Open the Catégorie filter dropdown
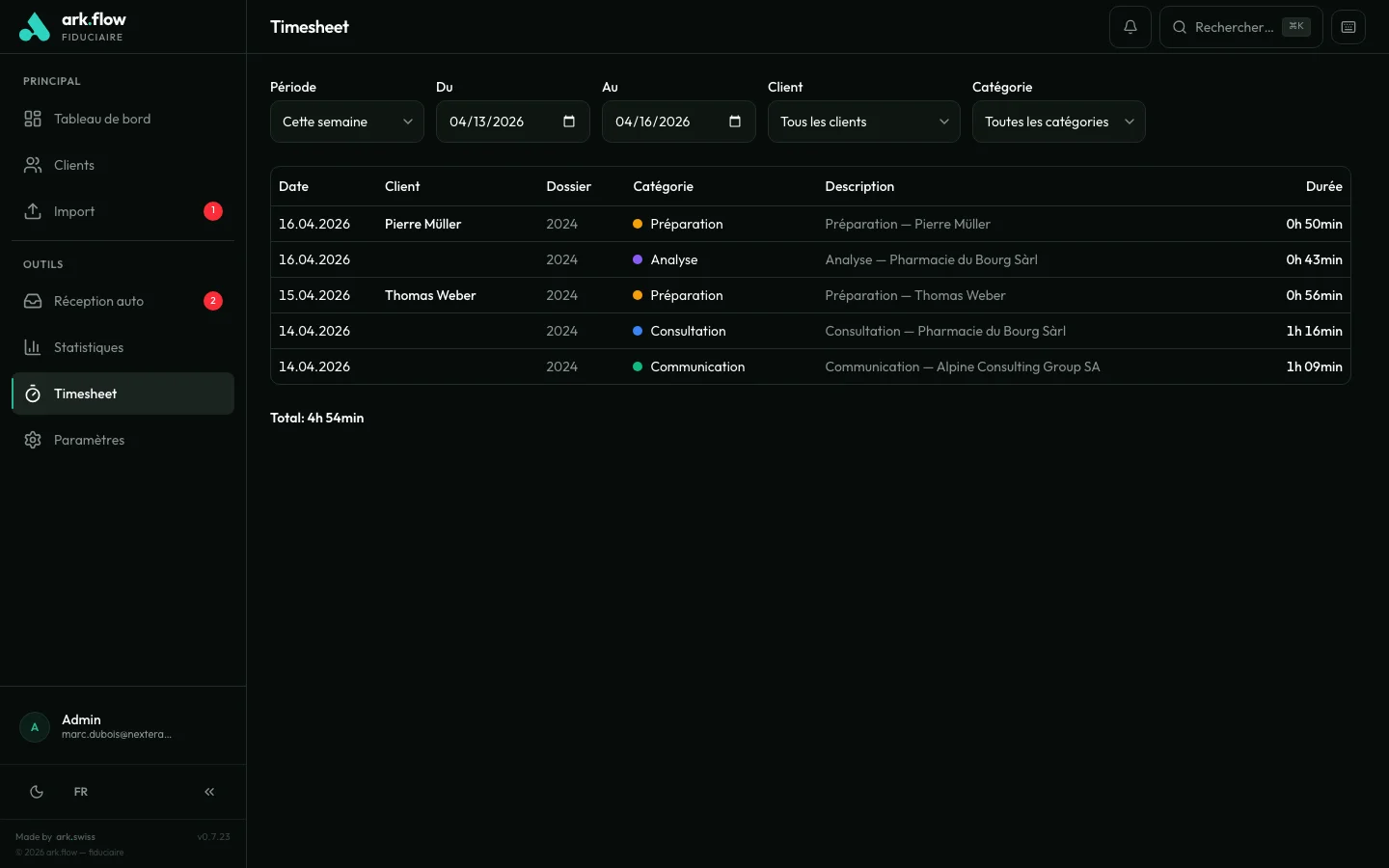 coord(1058,122)
